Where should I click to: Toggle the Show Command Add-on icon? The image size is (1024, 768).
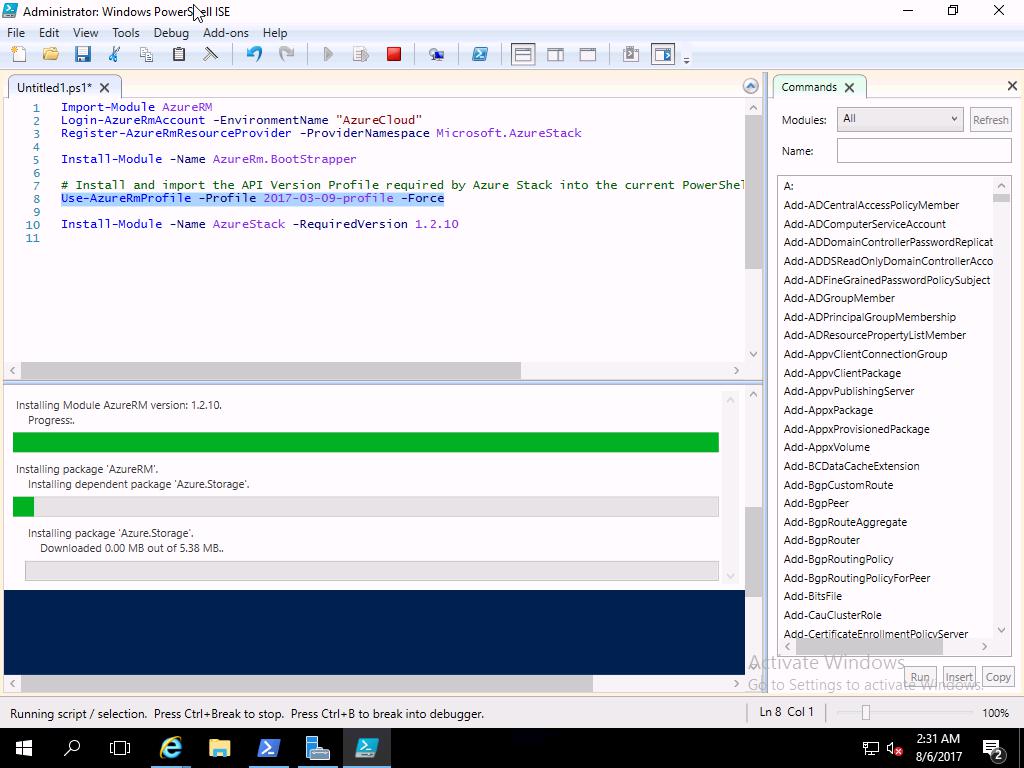663,54
